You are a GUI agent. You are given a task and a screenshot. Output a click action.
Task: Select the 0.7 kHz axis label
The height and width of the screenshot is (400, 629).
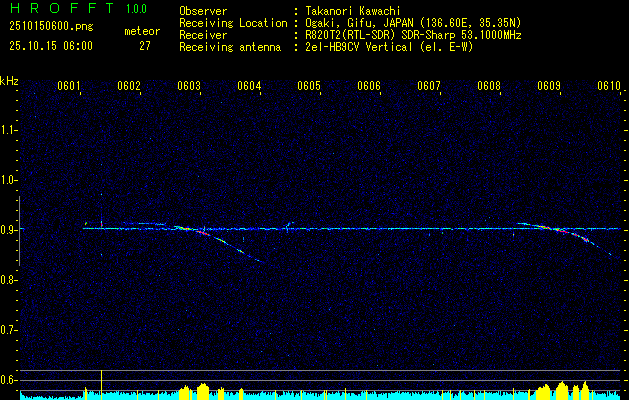coord(9,329)
